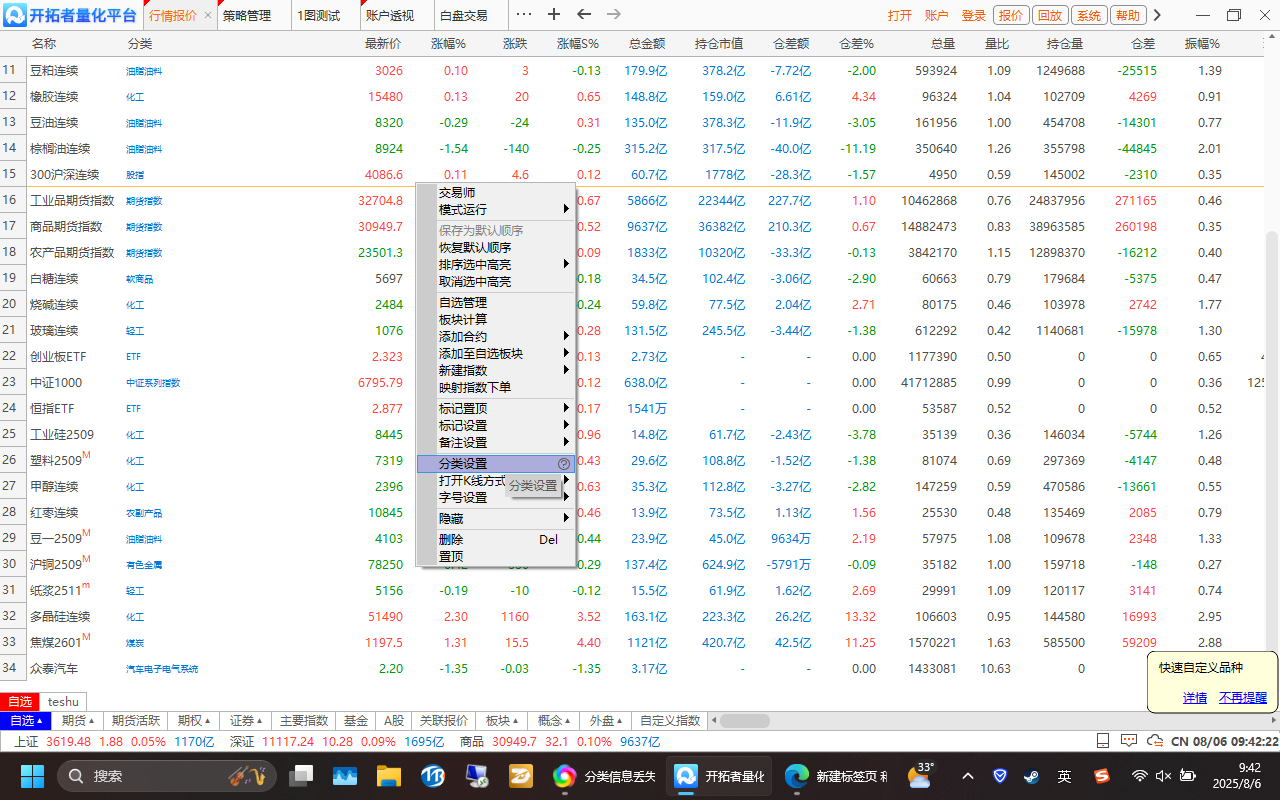Screen dimensions: 1280x800
Task: Expand the 排序选中高亮 submenu
Action: click(x=566, y=265)
